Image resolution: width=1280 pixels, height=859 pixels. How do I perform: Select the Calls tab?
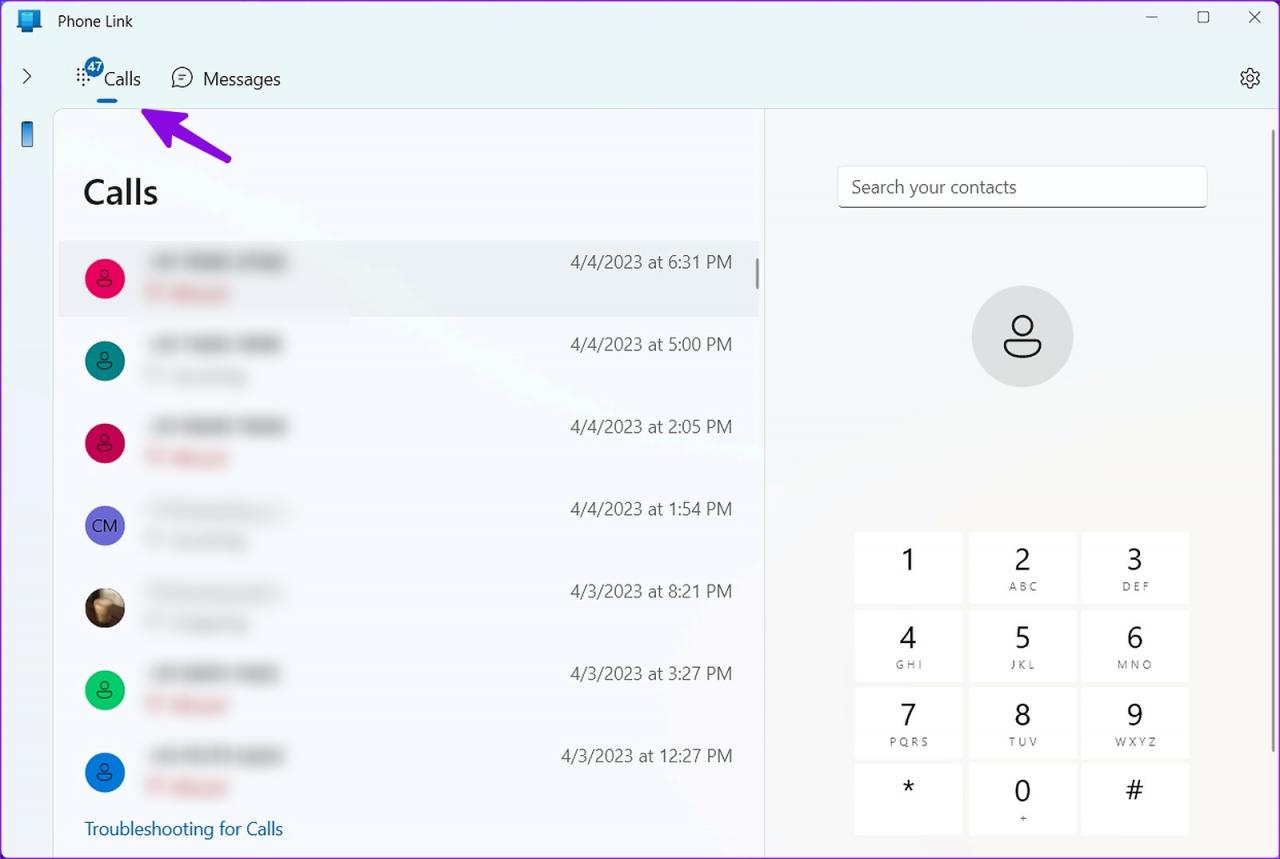[110, 79]
